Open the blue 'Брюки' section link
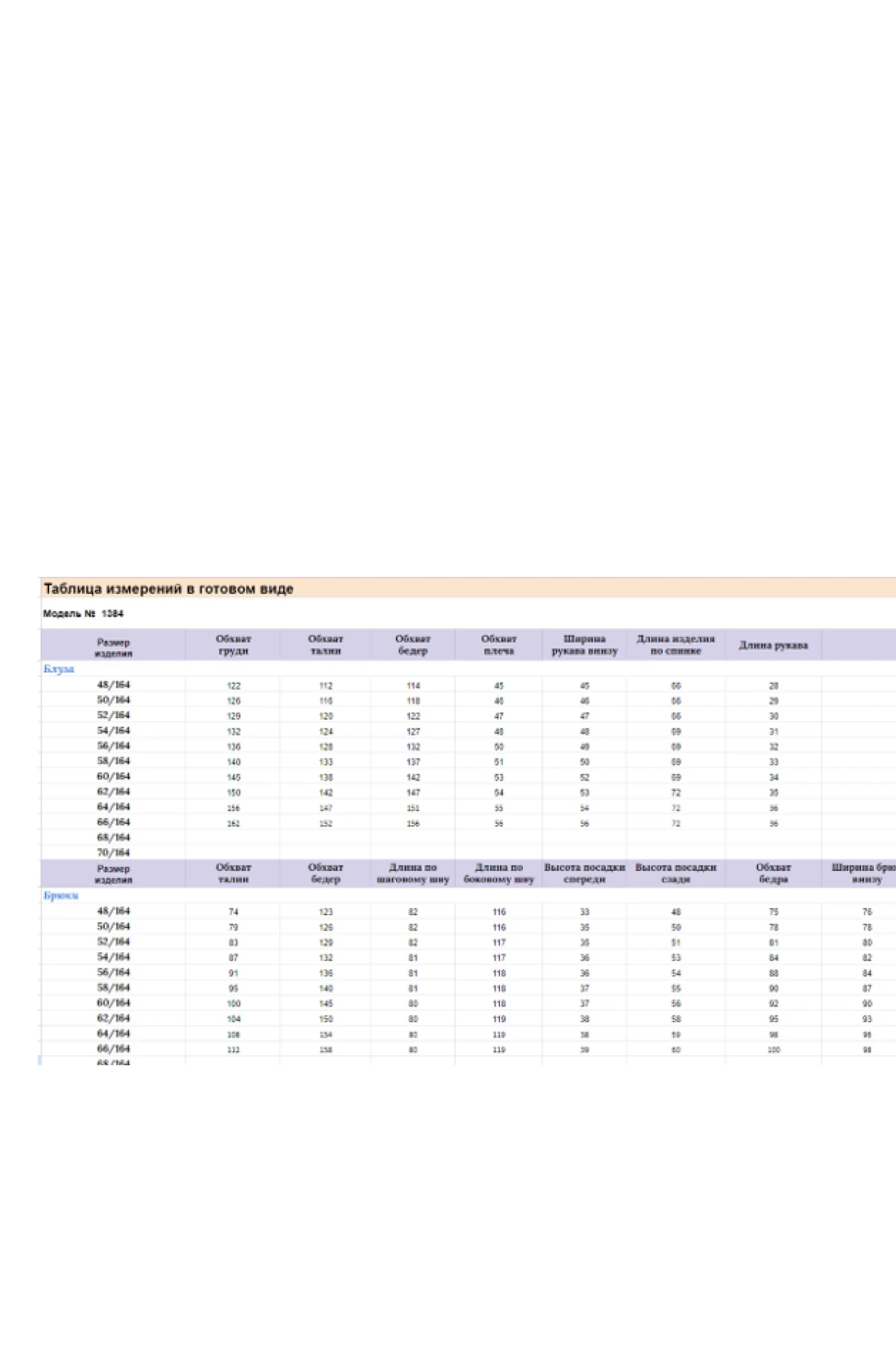The width and height of the screenshot is (896, 1345). click(60, 895)
